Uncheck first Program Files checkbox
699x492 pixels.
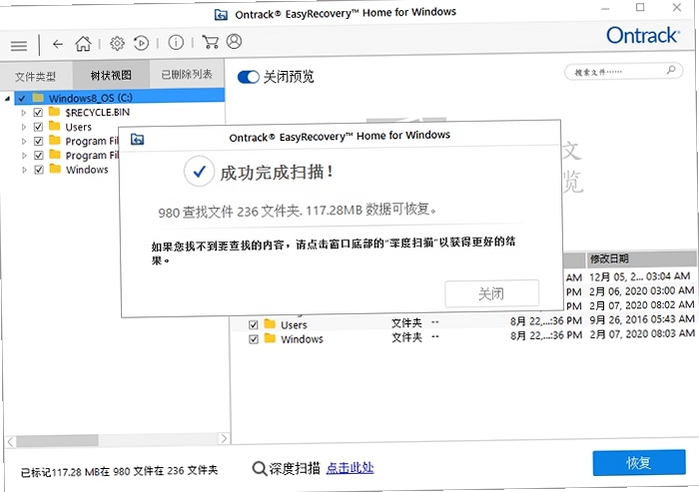pyautogui.click(x=39, y=141)
